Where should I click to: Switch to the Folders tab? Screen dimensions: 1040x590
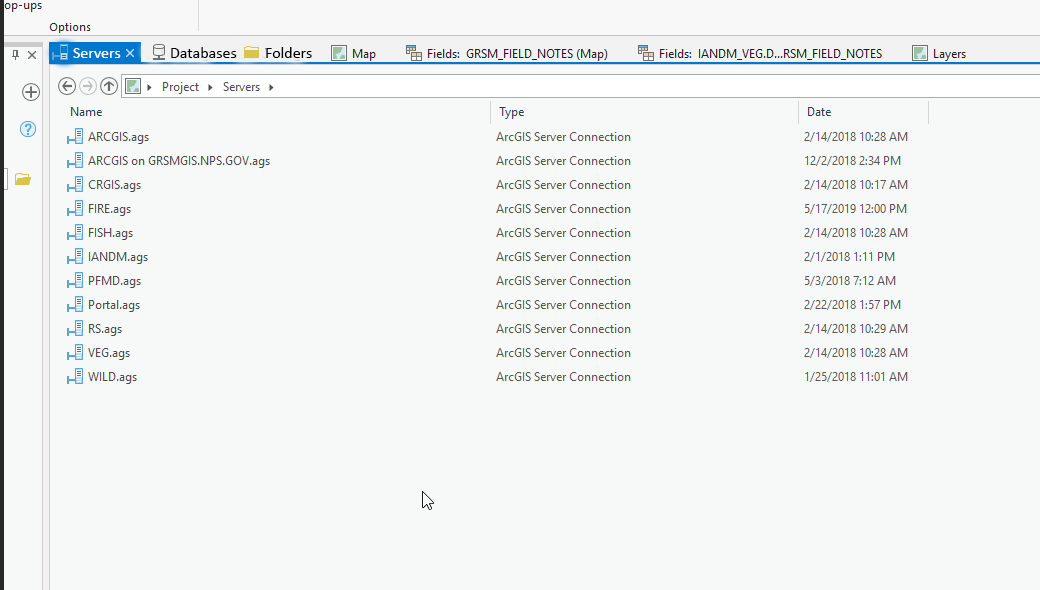click(x=278, y=53)
